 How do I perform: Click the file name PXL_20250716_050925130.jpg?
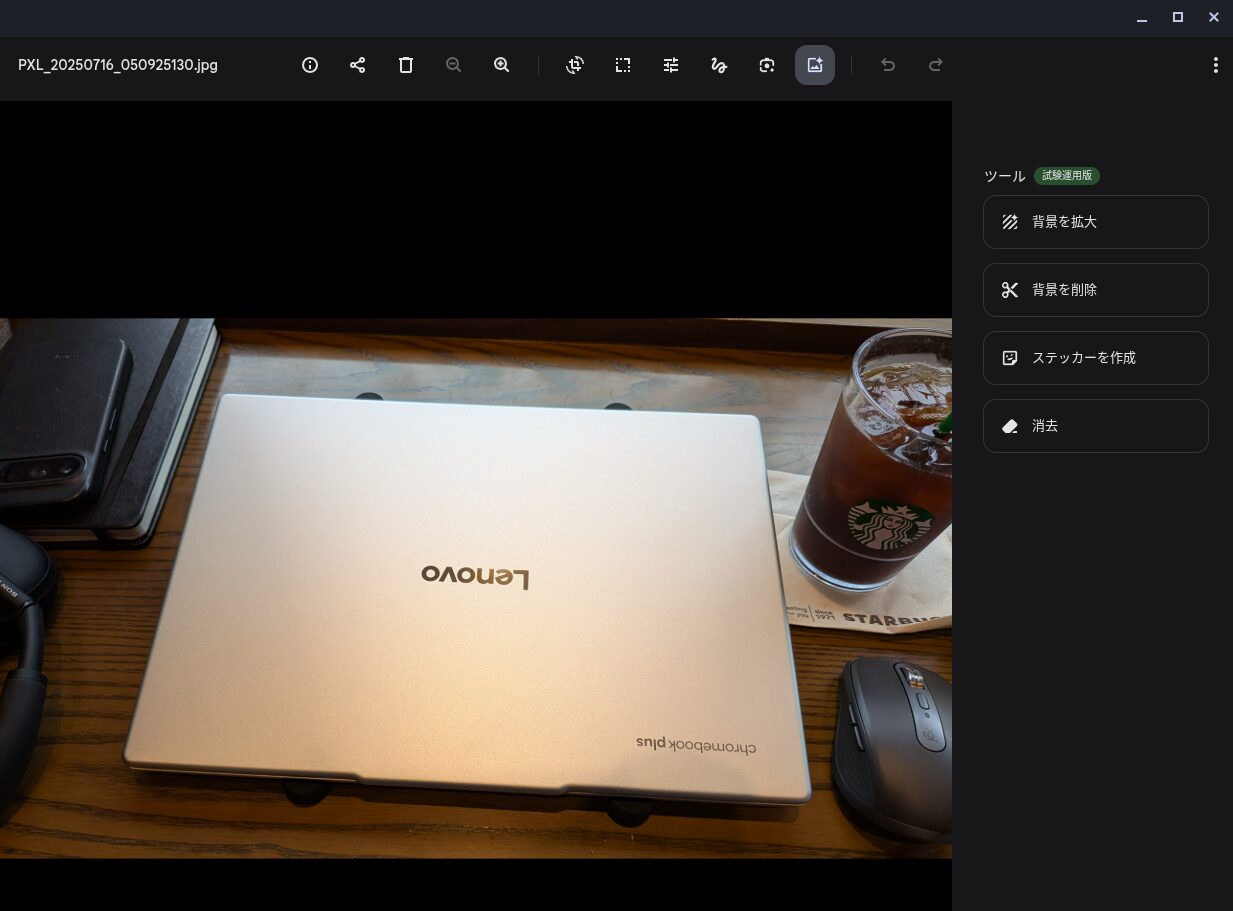coord(118,65)
